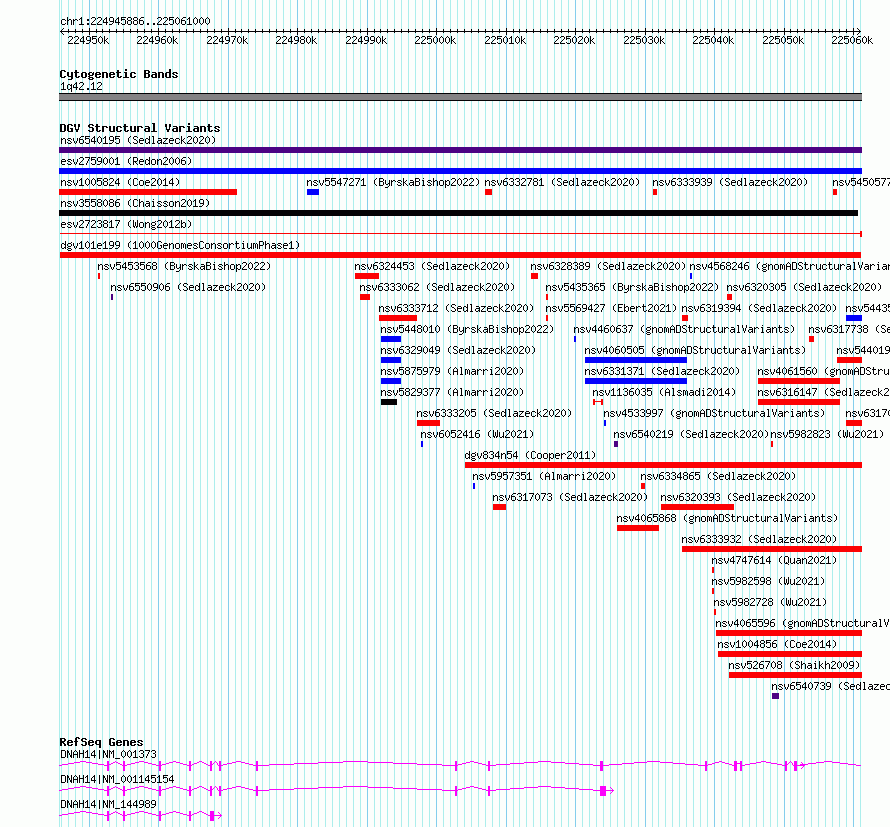This screenshot has width=890, height=827.
Task: Select red bar under nsv6324453
Action: [367, 276]
